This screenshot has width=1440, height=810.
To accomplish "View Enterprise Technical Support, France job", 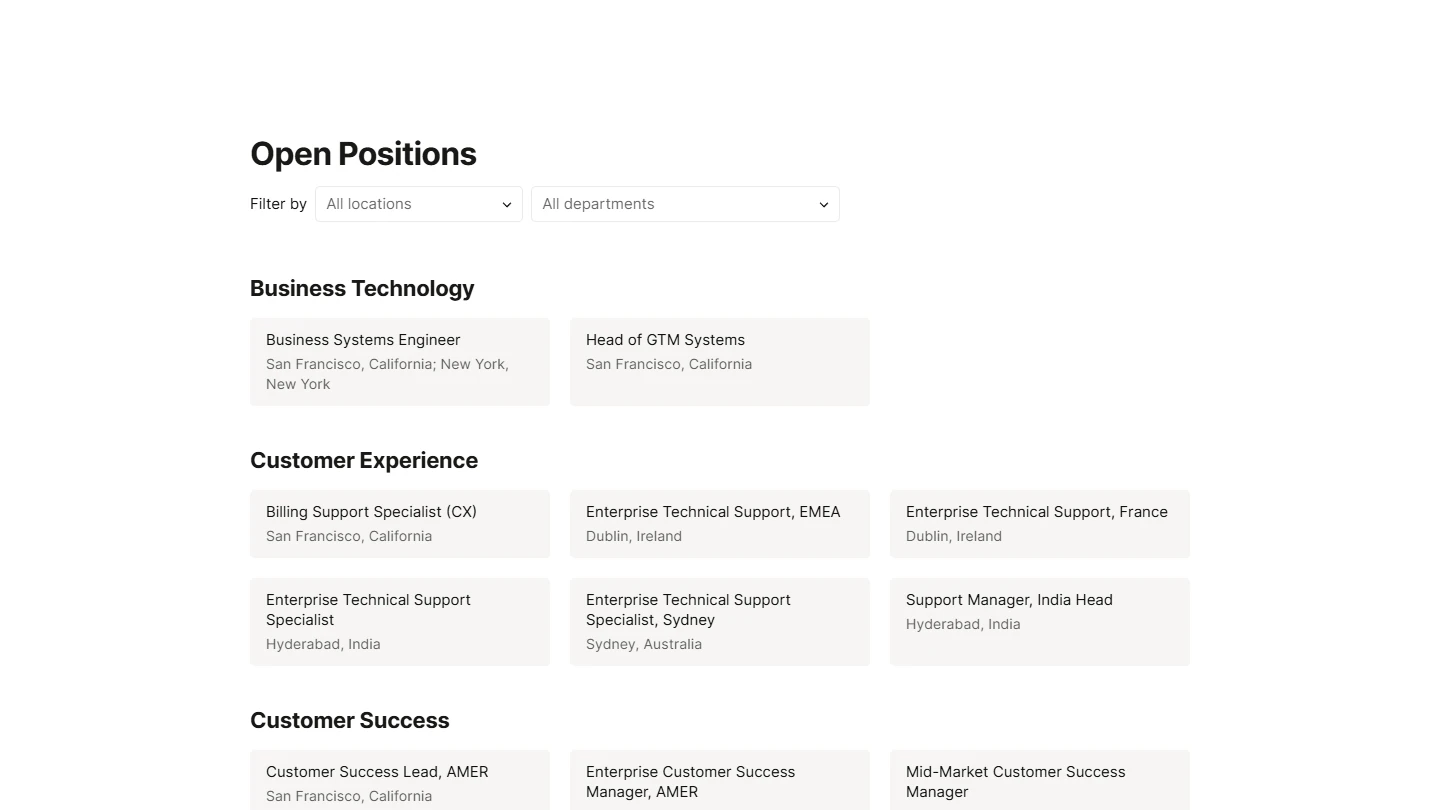I will pyautogui.click(x=1039, y=523).
